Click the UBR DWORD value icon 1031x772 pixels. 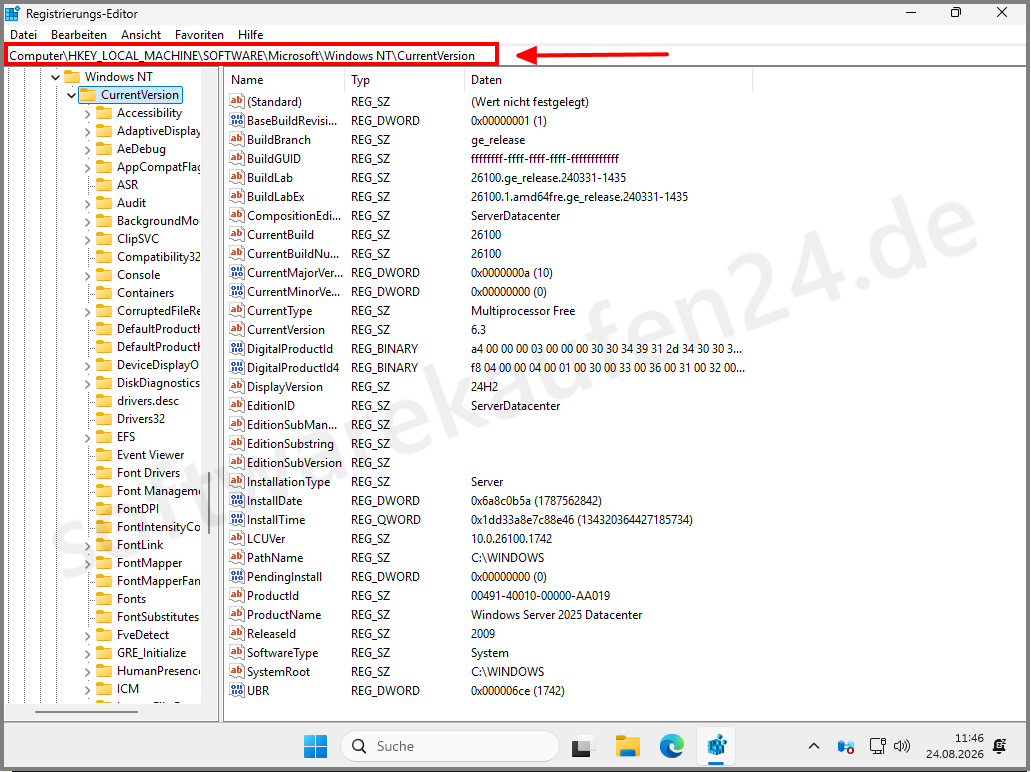point(237,690)
